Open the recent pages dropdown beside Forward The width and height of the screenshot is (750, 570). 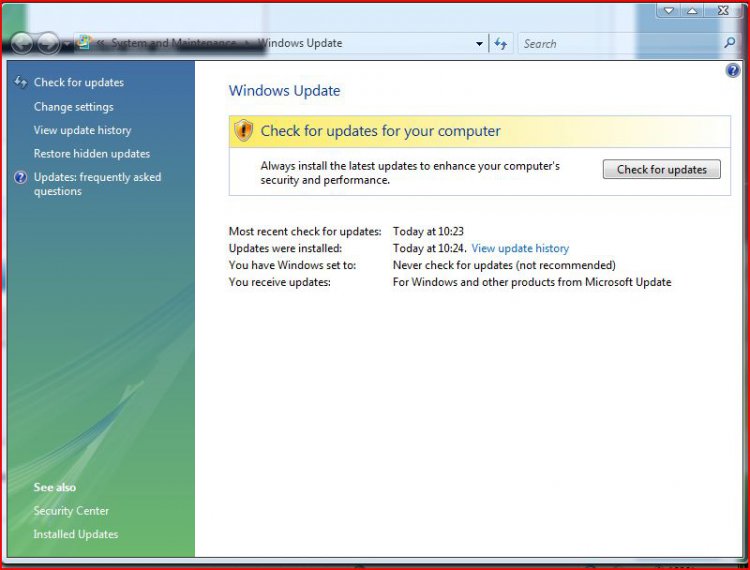67,44
